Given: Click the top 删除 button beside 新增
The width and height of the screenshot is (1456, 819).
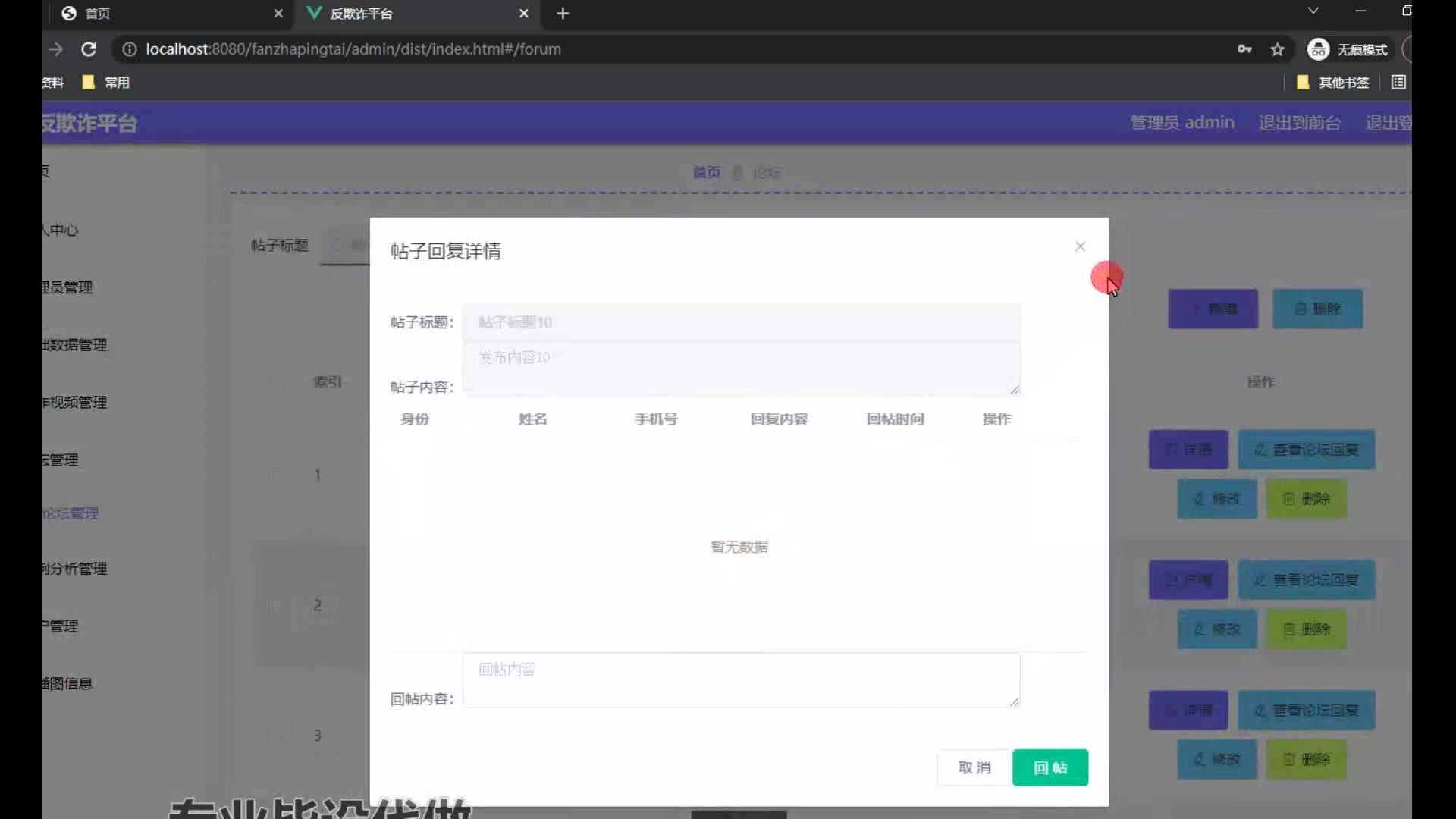Looking at the screenshot, I should point(1317,309).
